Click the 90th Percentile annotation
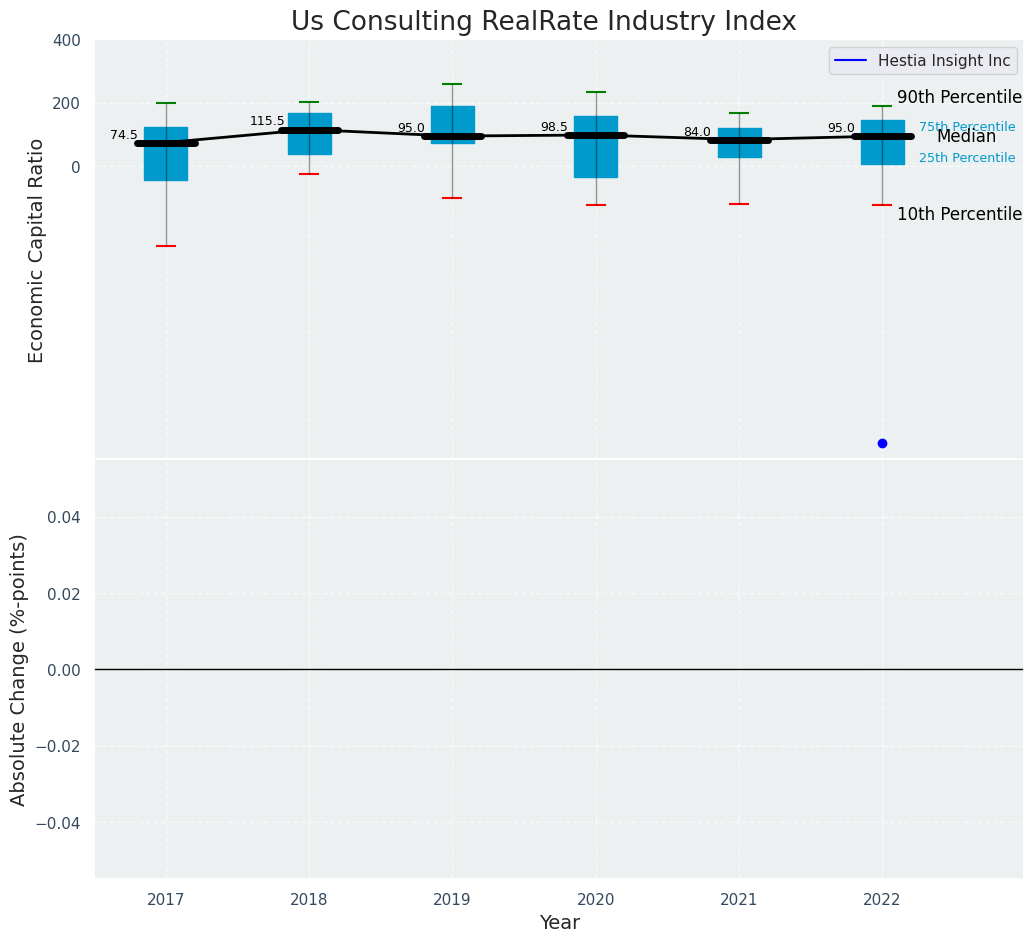Viewport: 1034px width, 942px height. [x=958, y=97]
